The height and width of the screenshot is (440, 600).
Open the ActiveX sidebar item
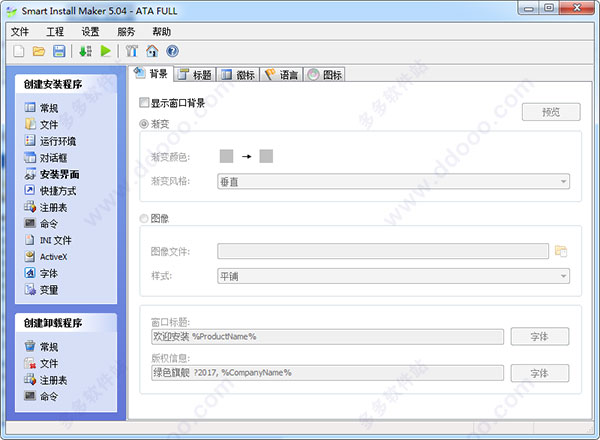46,256
